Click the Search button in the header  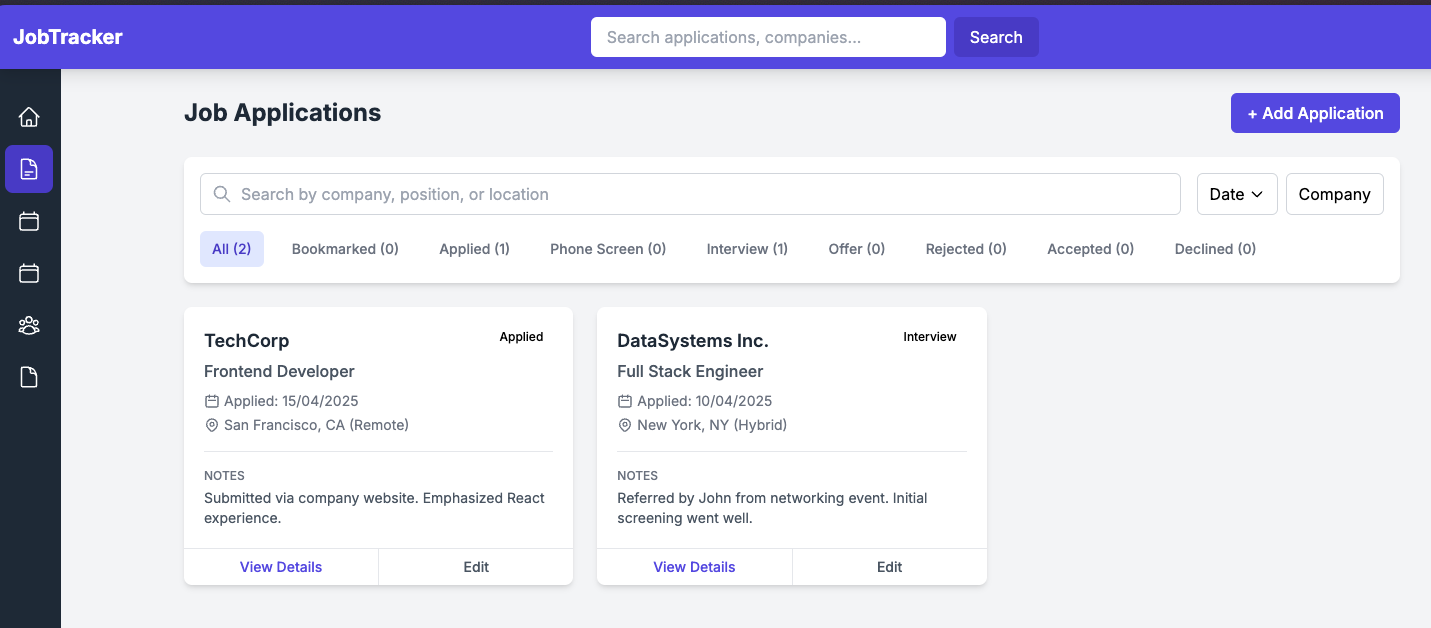pos(996,37)
